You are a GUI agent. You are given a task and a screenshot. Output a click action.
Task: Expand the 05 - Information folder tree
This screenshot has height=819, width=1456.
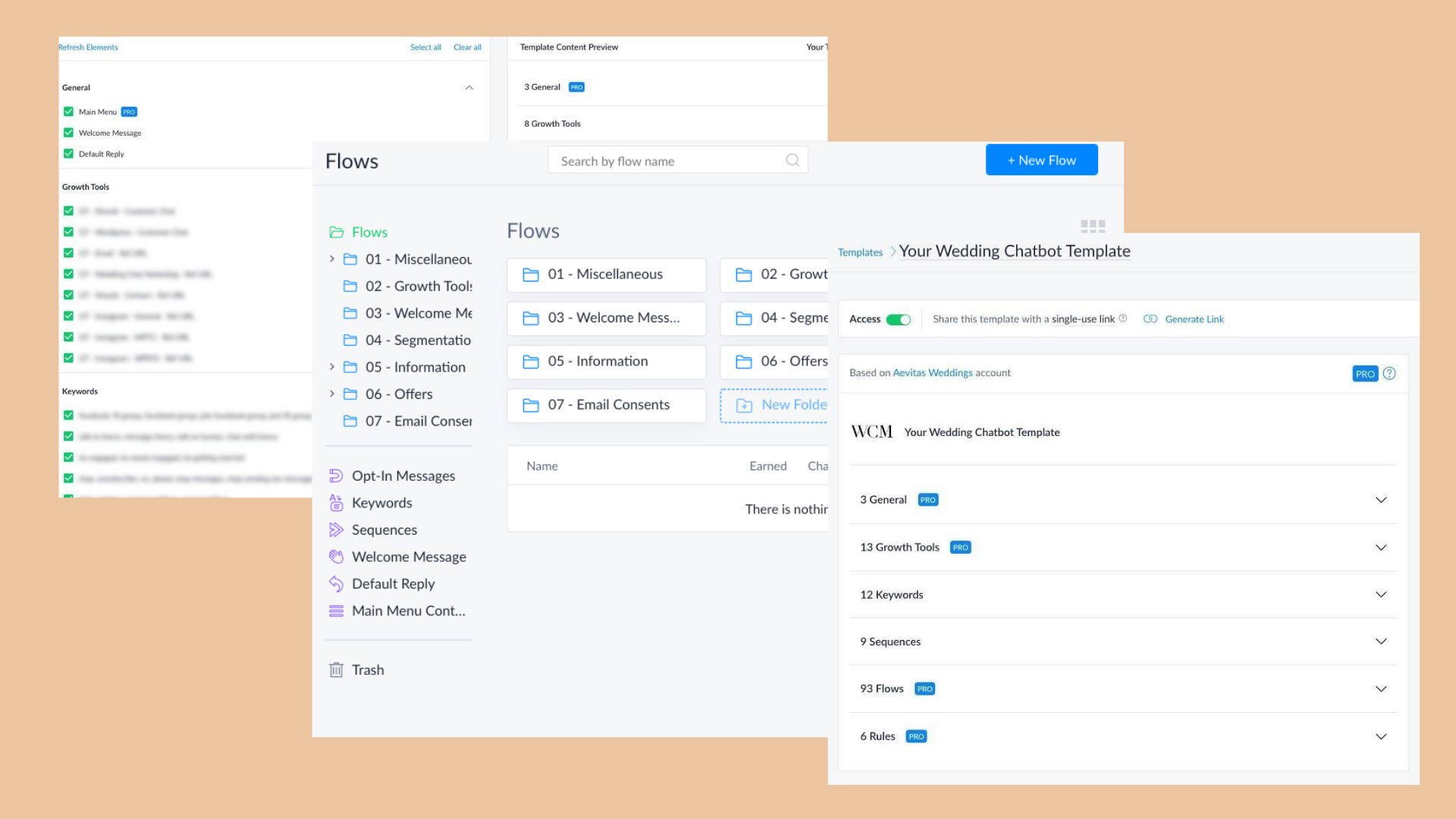331,367
